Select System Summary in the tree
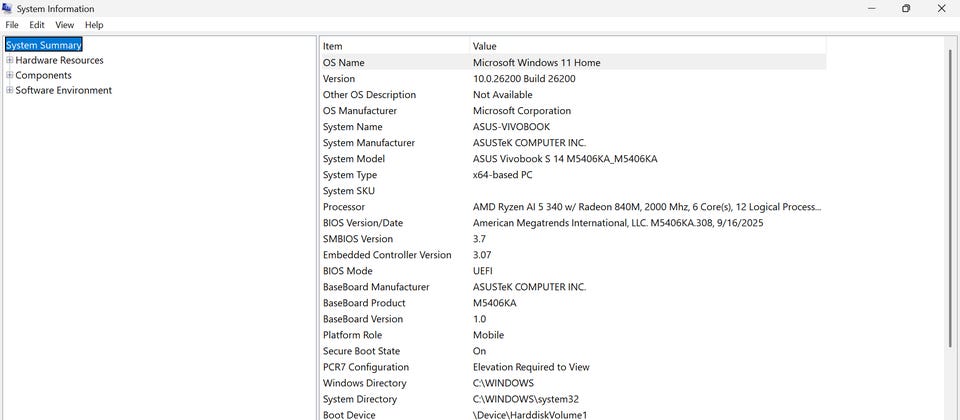 (x=43, y=45)
